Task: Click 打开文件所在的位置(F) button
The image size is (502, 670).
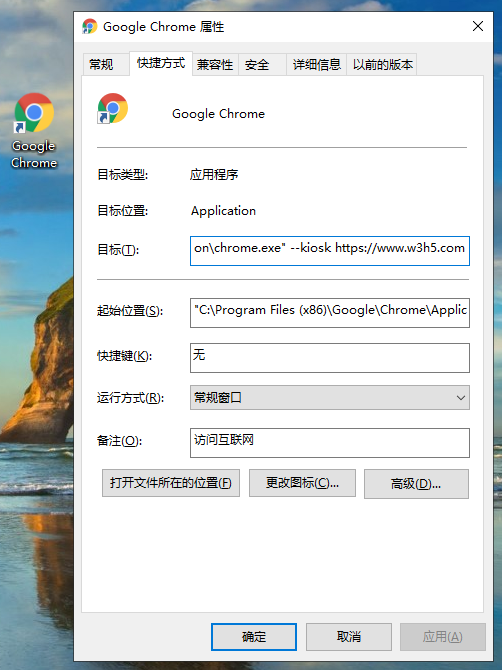Action: point(171,483)
